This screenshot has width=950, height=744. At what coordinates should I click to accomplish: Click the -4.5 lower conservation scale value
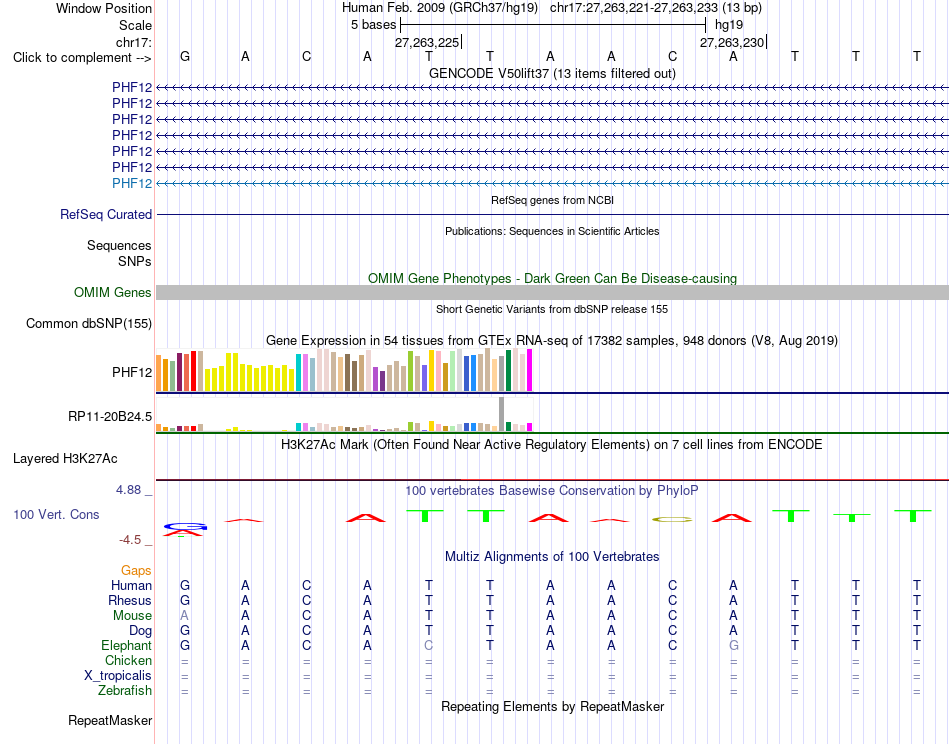pos(130,540)
